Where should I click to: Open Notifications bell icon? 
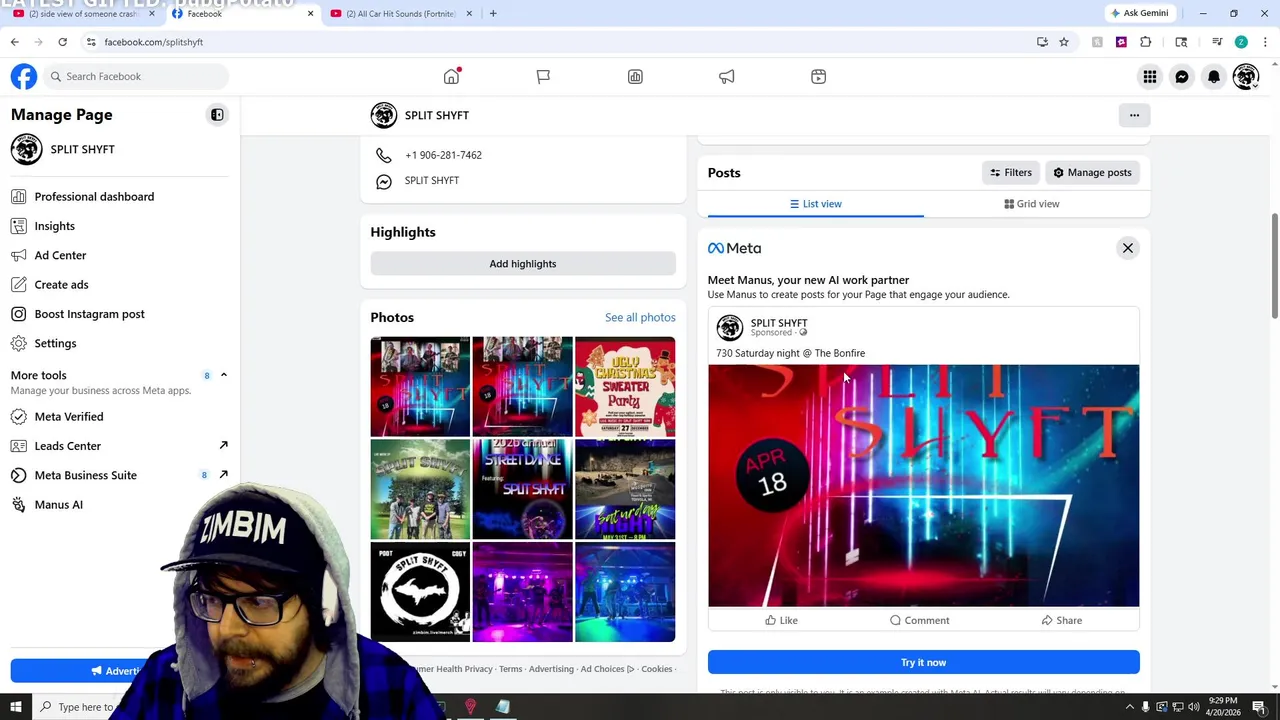[1214, 76]
